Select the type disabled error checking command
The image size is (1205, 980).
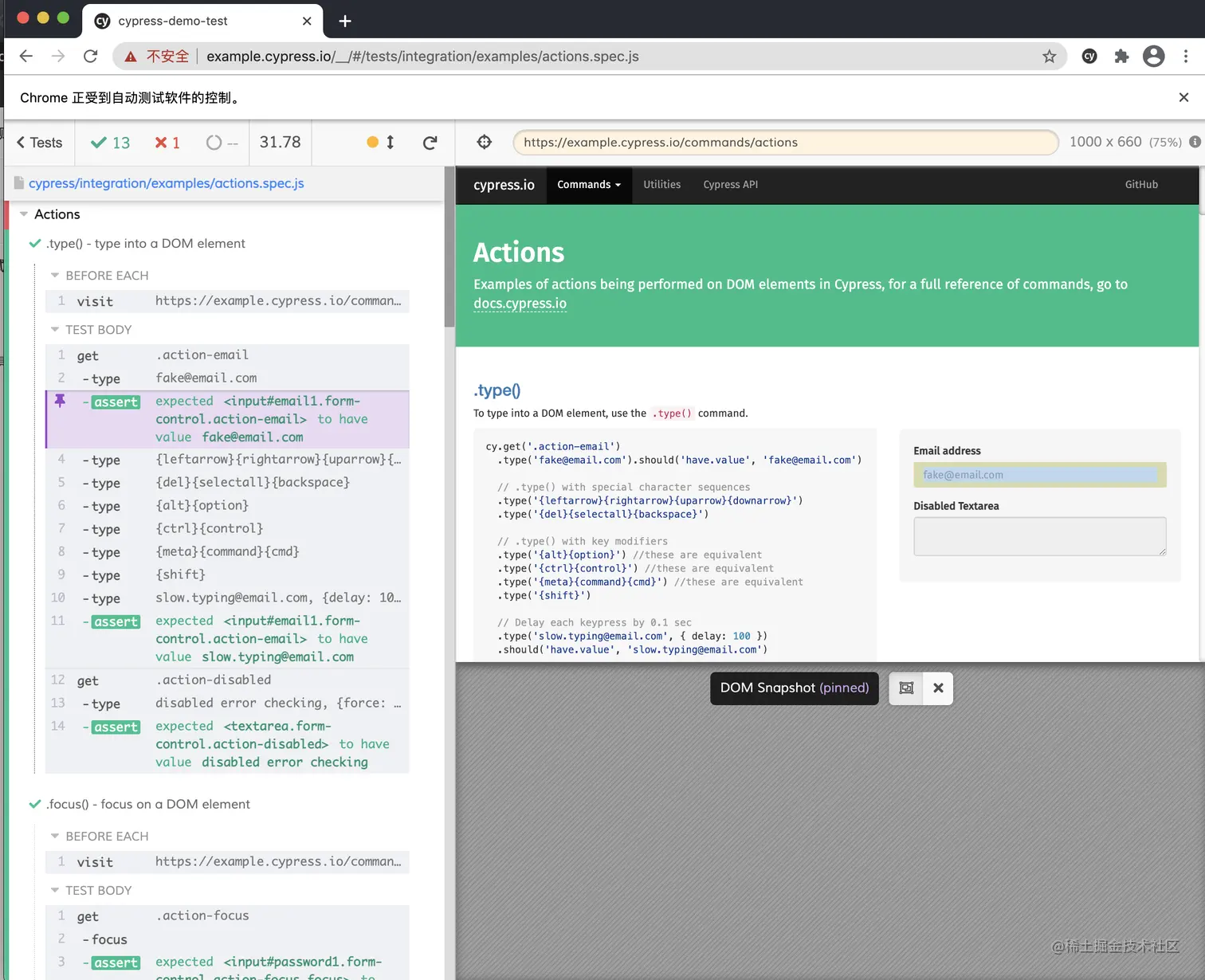[x=227, y=704]
